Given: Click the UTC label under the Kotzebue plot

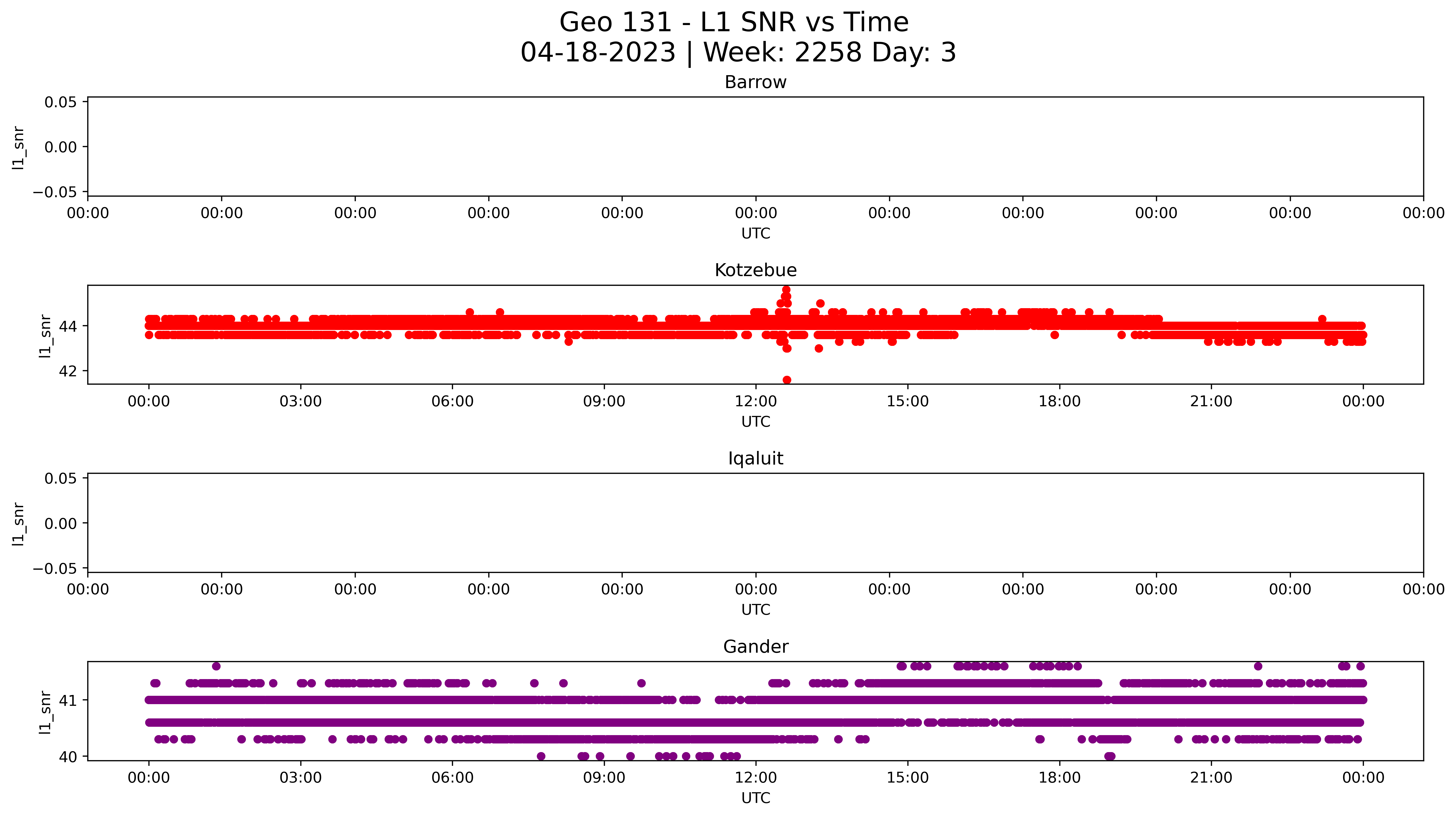Looking at the screenshot, I should (756, 422).
